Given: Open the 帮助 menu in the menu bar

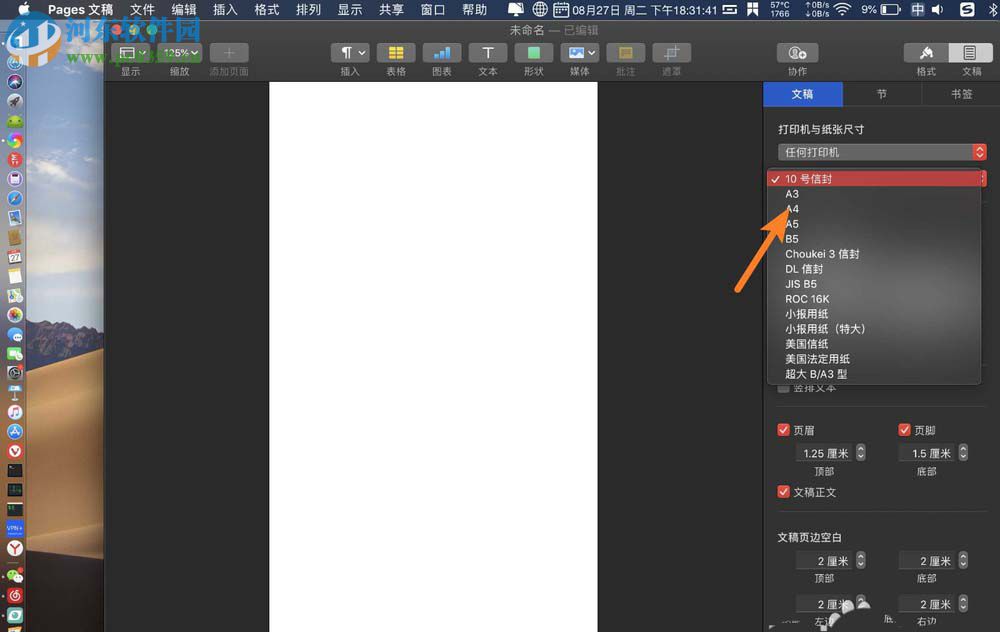Looking at the screenshot, I should [475, 10].
